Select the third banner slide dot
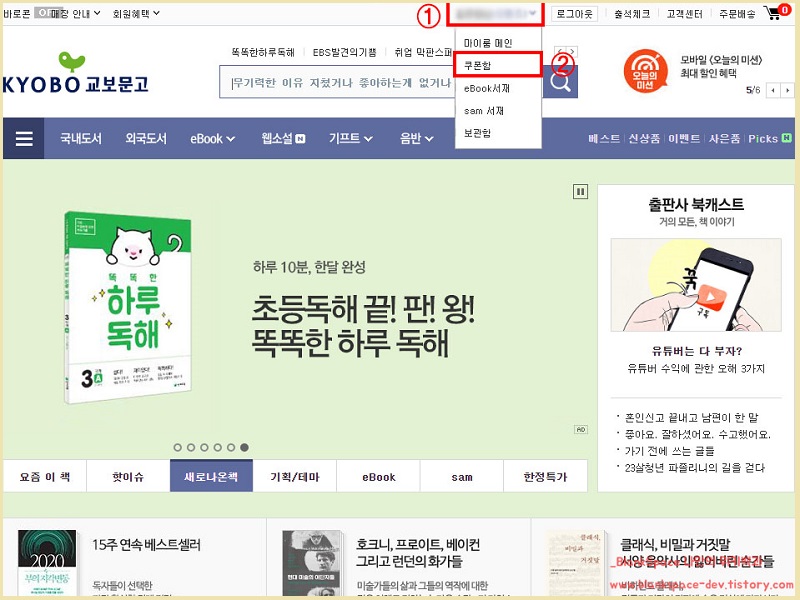The width and height of the screenshot is (800, 600). pyautogui.click(x=204, y=447)
